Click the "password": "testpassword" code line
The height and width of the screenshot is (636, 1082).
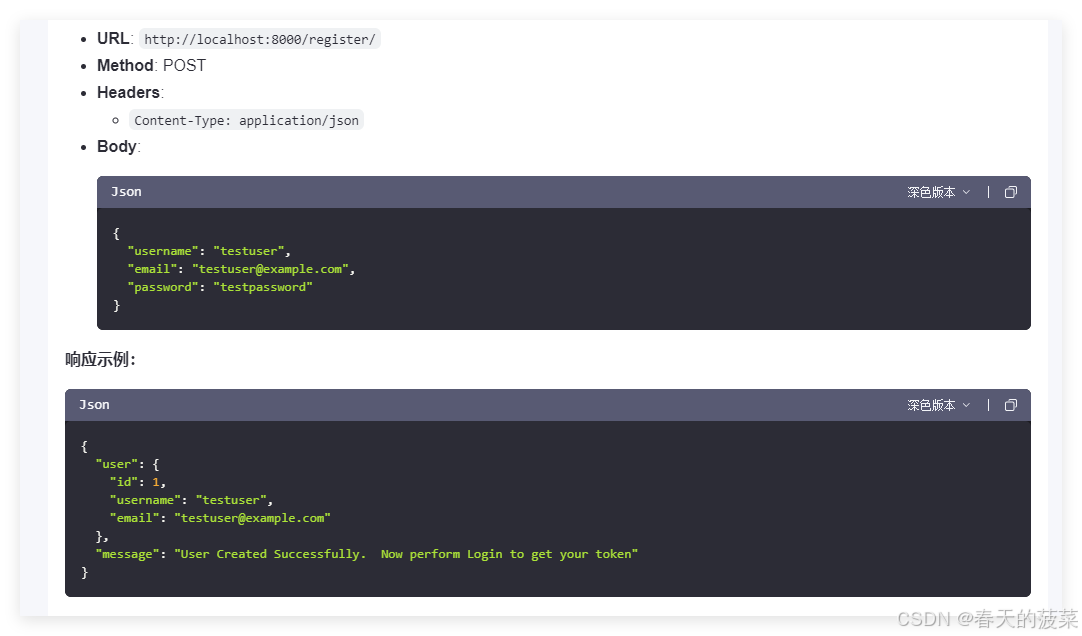[219, 287]
